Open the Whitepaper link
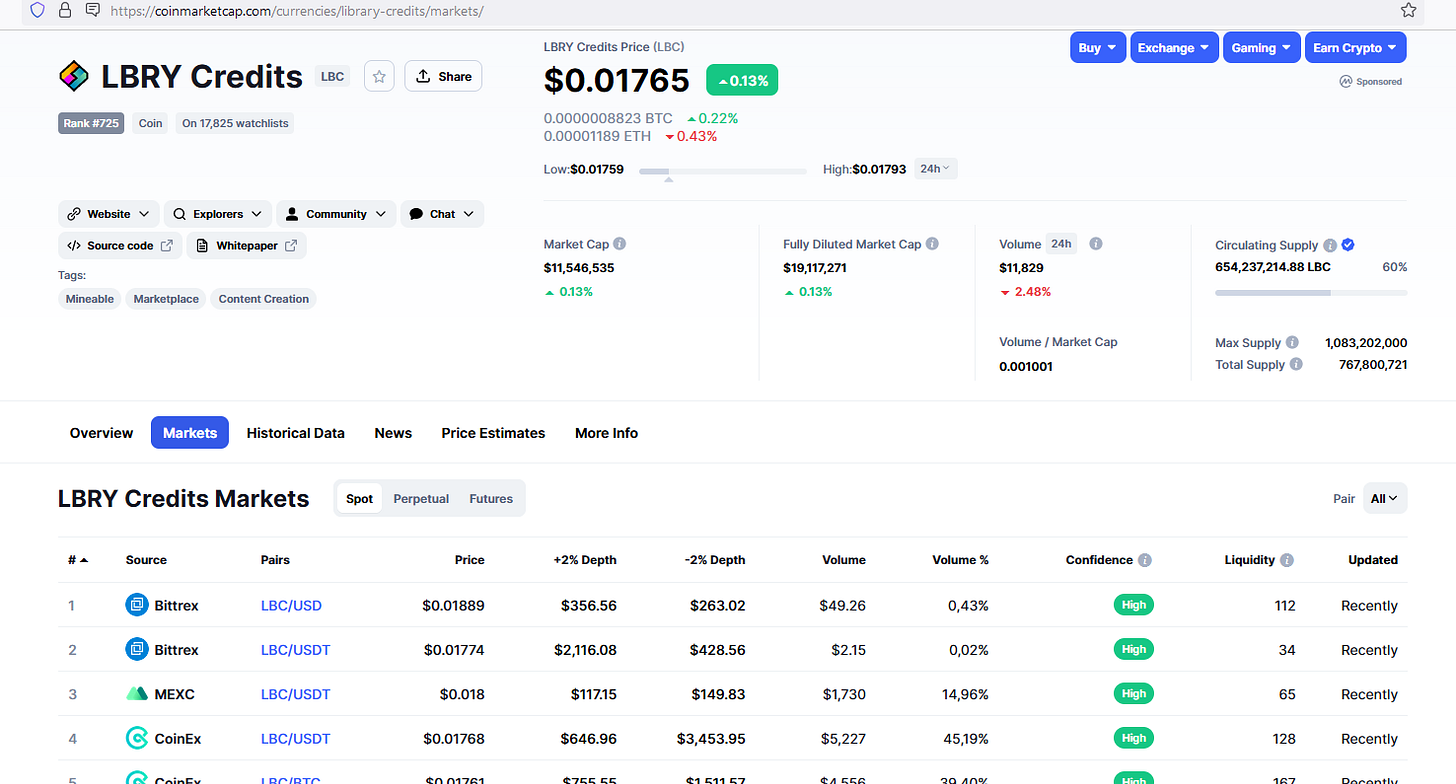1456x784 pixels. click(x=246, y=245)
